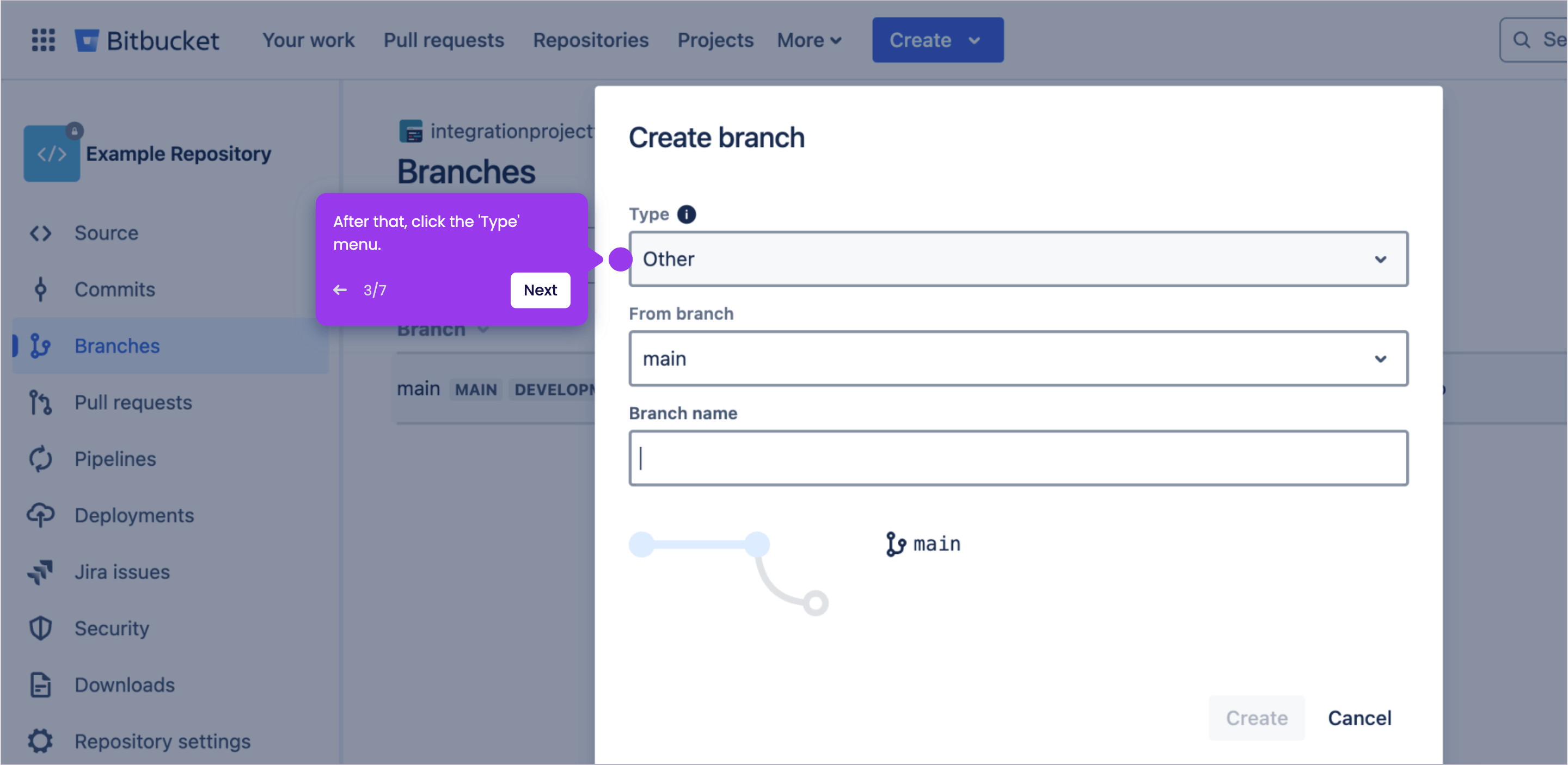
Task: Click the Type info icon
Action: pyautogui.click(x=687, y=214)
